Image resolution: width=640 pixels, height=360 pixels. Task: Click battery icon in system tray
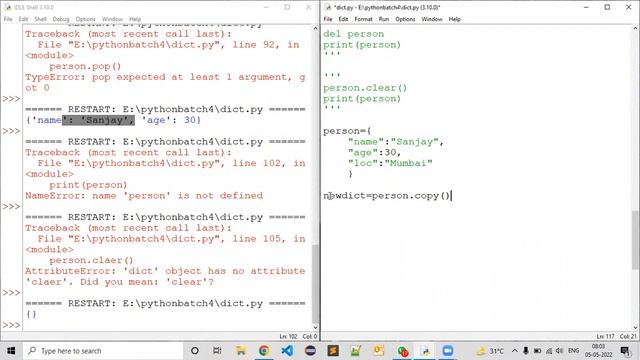[x=537, y=351]
